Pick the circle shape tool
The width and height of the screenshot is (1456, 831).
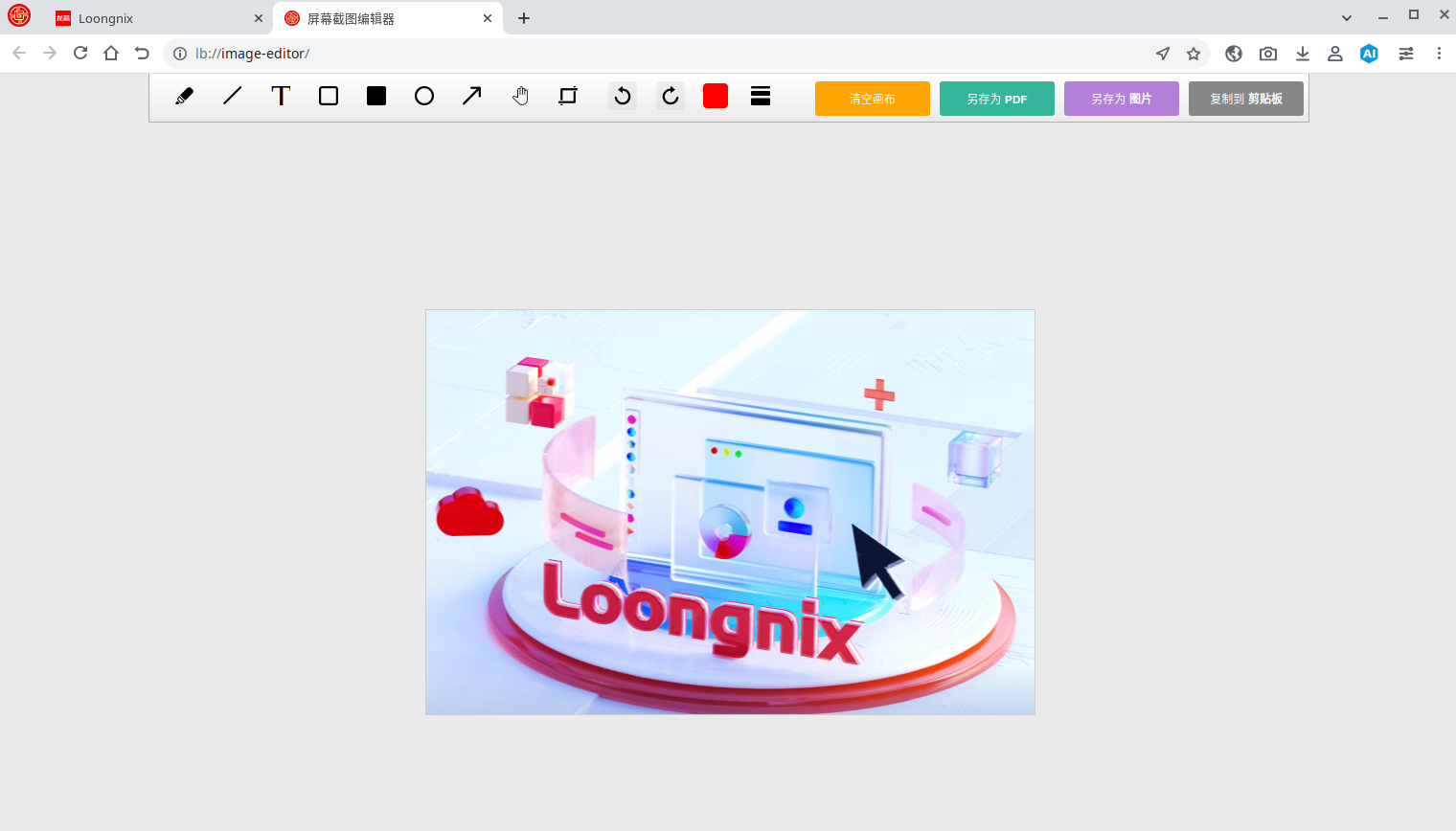coord(424,96)
